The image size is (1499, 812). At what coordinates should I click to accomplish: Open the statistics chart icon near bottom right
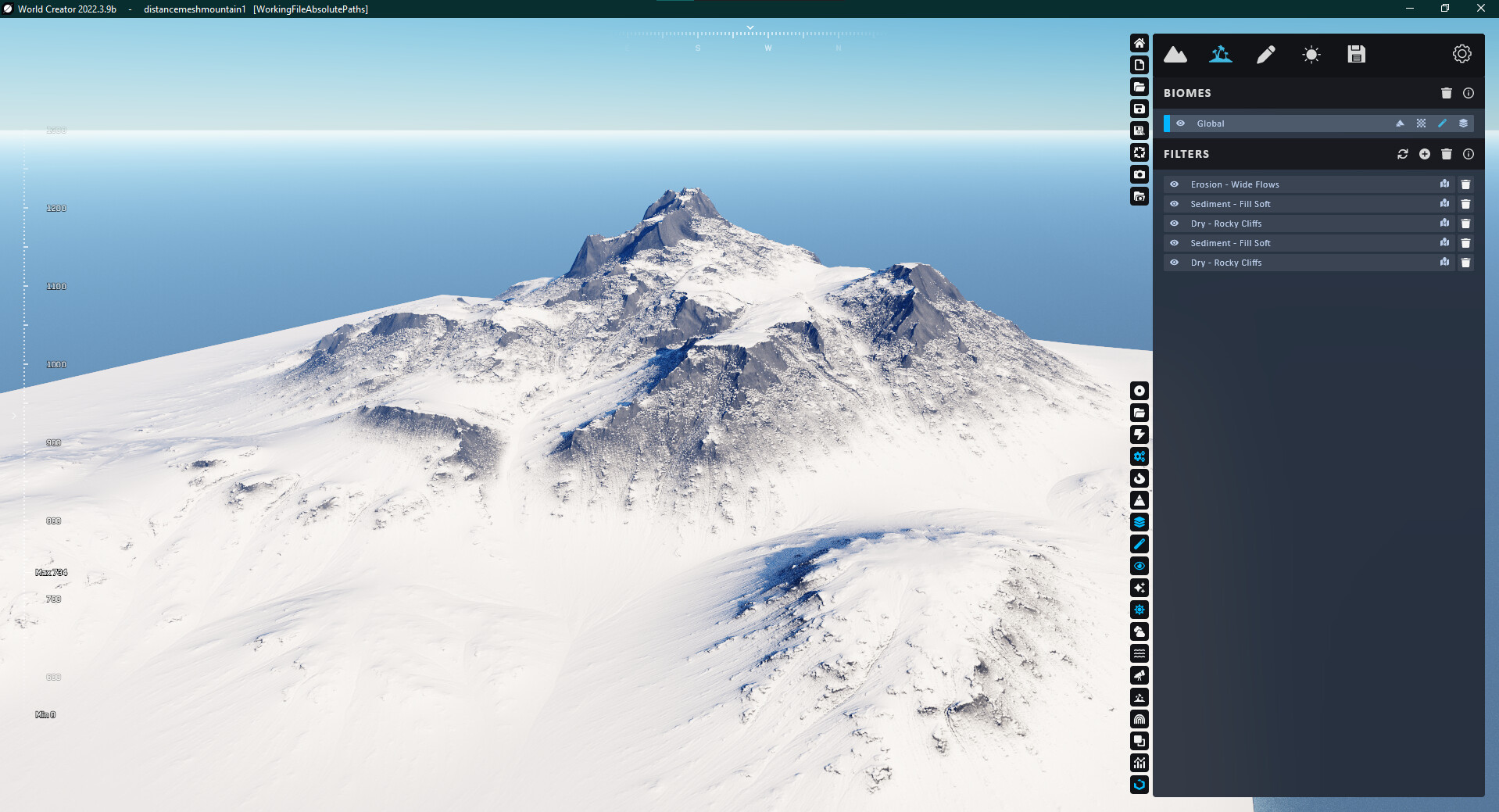coord(1139,763)
